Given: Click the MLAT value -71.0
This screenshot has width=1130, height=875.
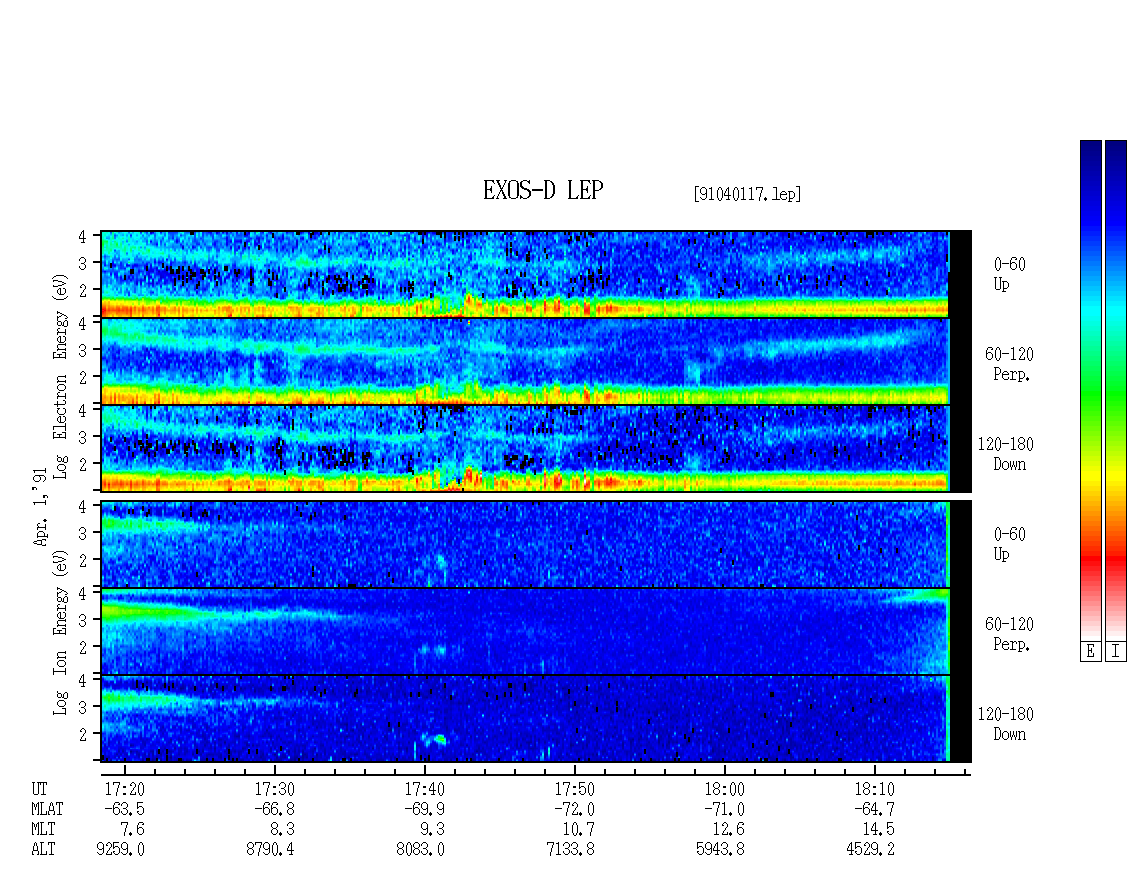Looking at the screenshot, I should 724,809.
